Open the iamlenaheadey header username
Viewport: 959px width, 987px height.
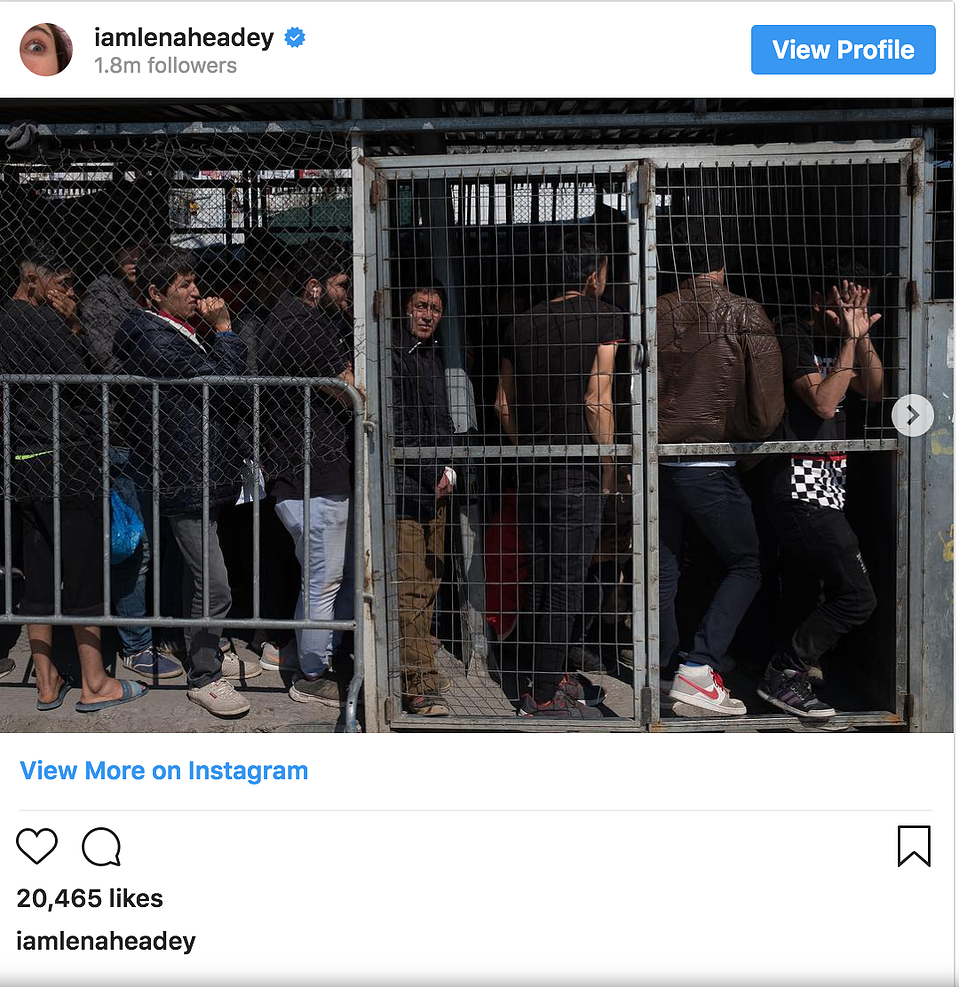pos(184,38)
